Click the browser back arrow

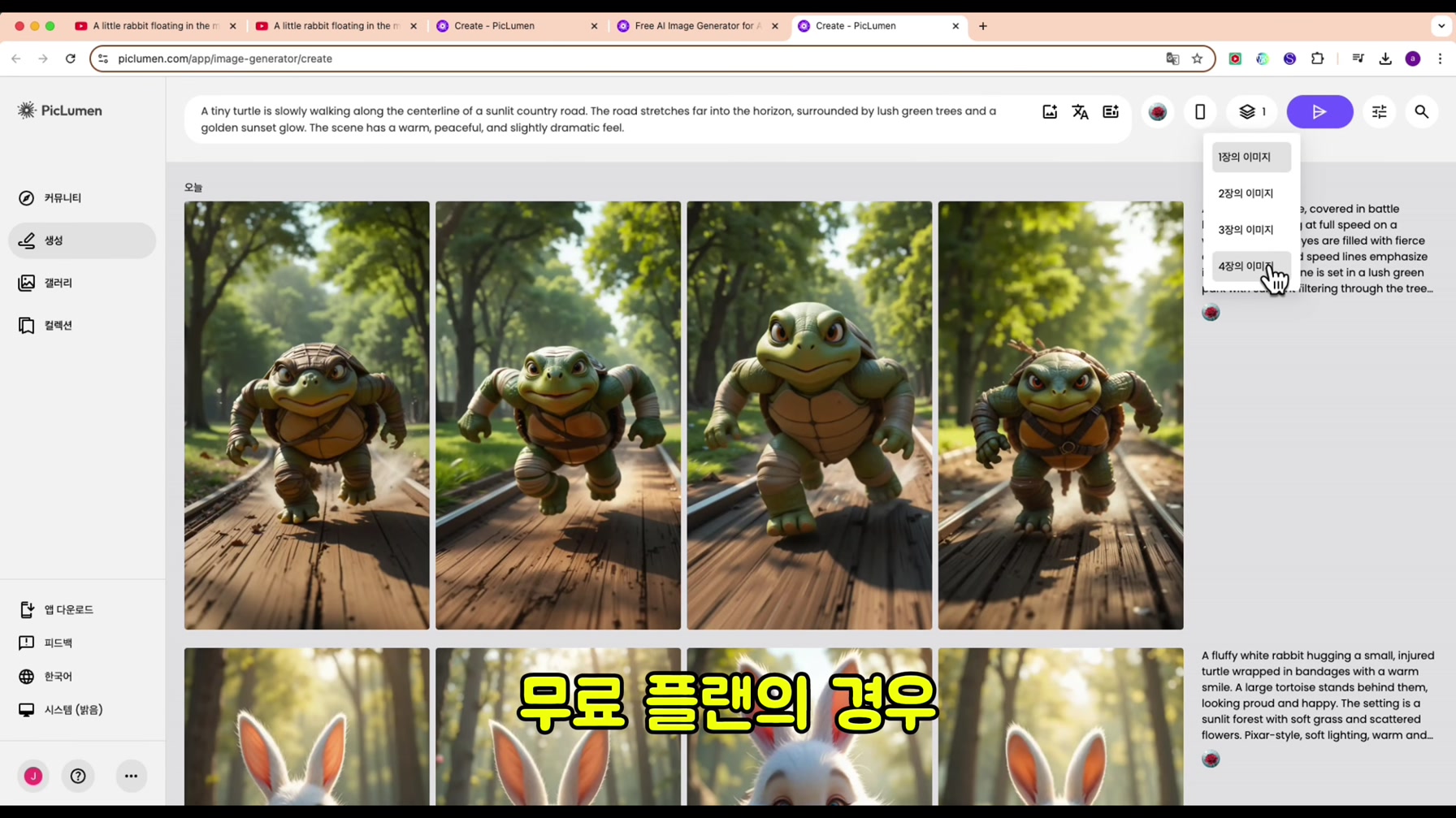point(16,58)
